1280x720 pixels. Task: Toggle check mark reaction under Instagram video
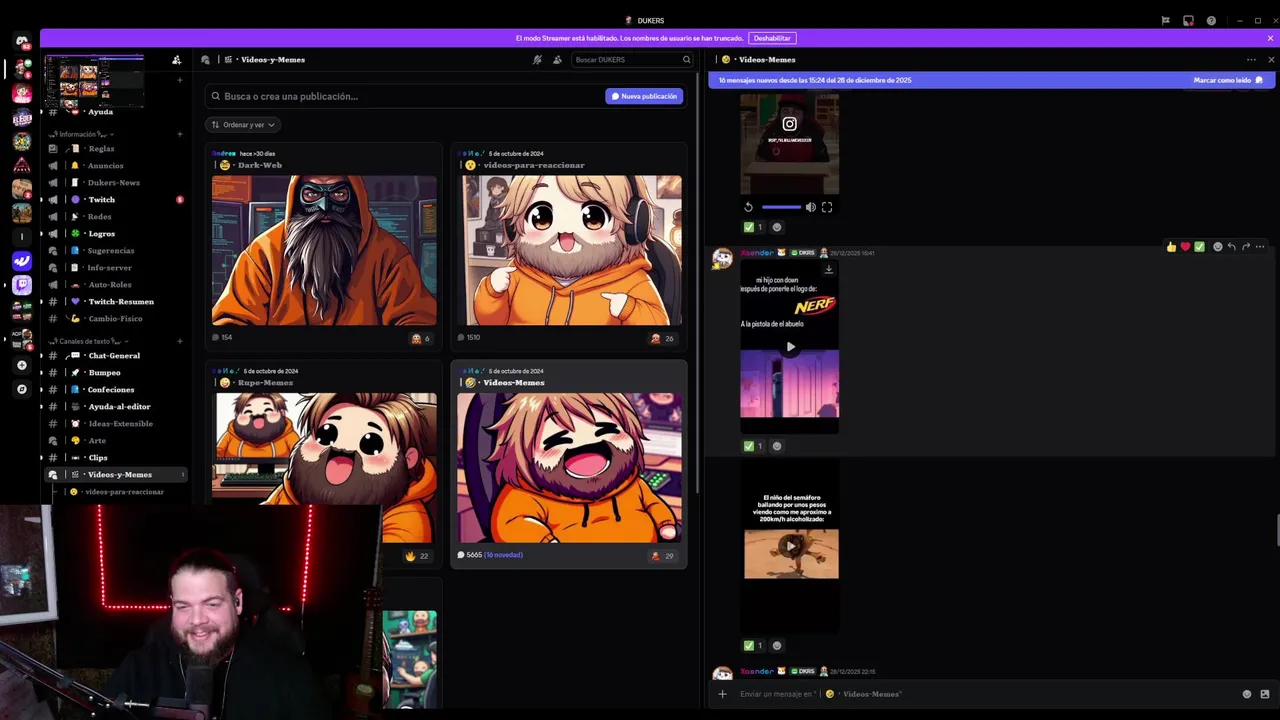click(x=753, y=227)
